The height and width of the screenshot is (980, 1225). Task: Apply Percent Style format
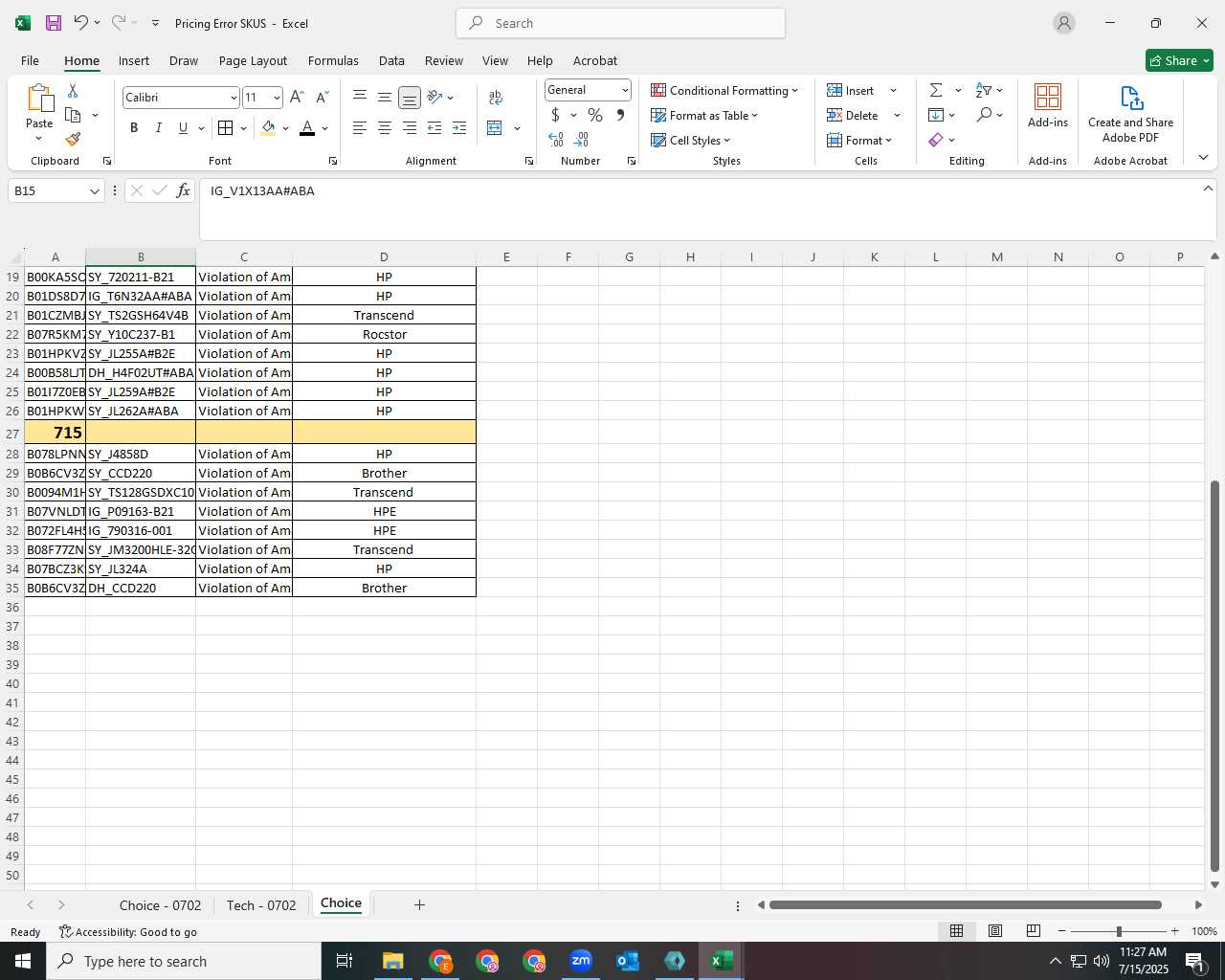[x=595, y=115]
